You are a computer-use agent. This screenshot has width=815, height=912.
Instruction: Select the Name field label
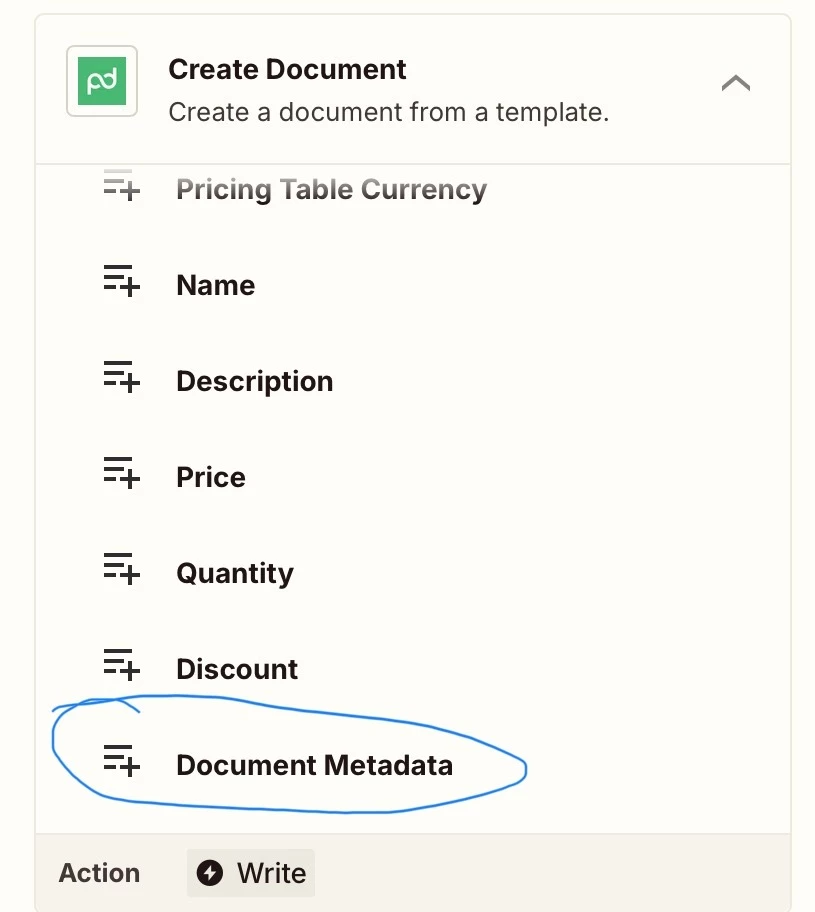coord(216,285)
